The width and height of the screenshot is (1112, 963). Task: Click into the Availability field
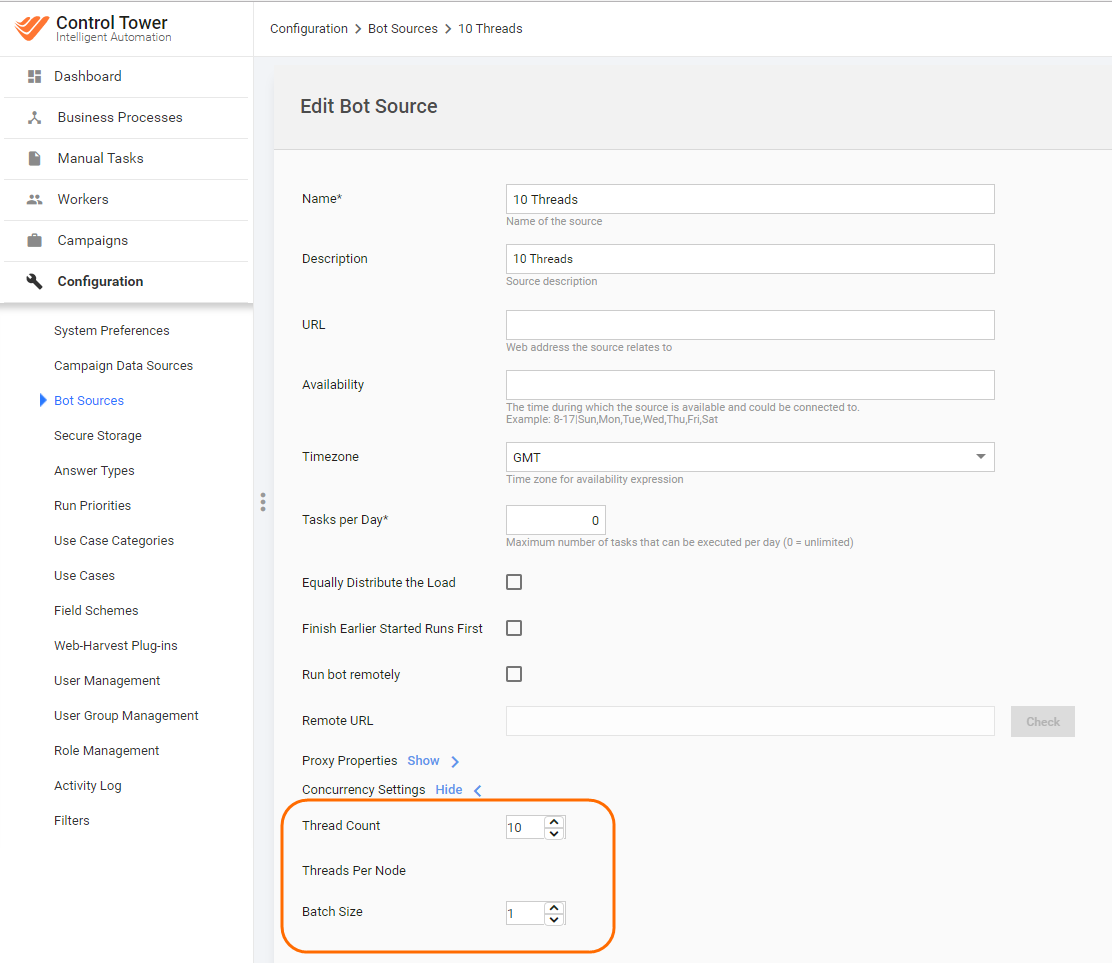click(x=750, y=385)
